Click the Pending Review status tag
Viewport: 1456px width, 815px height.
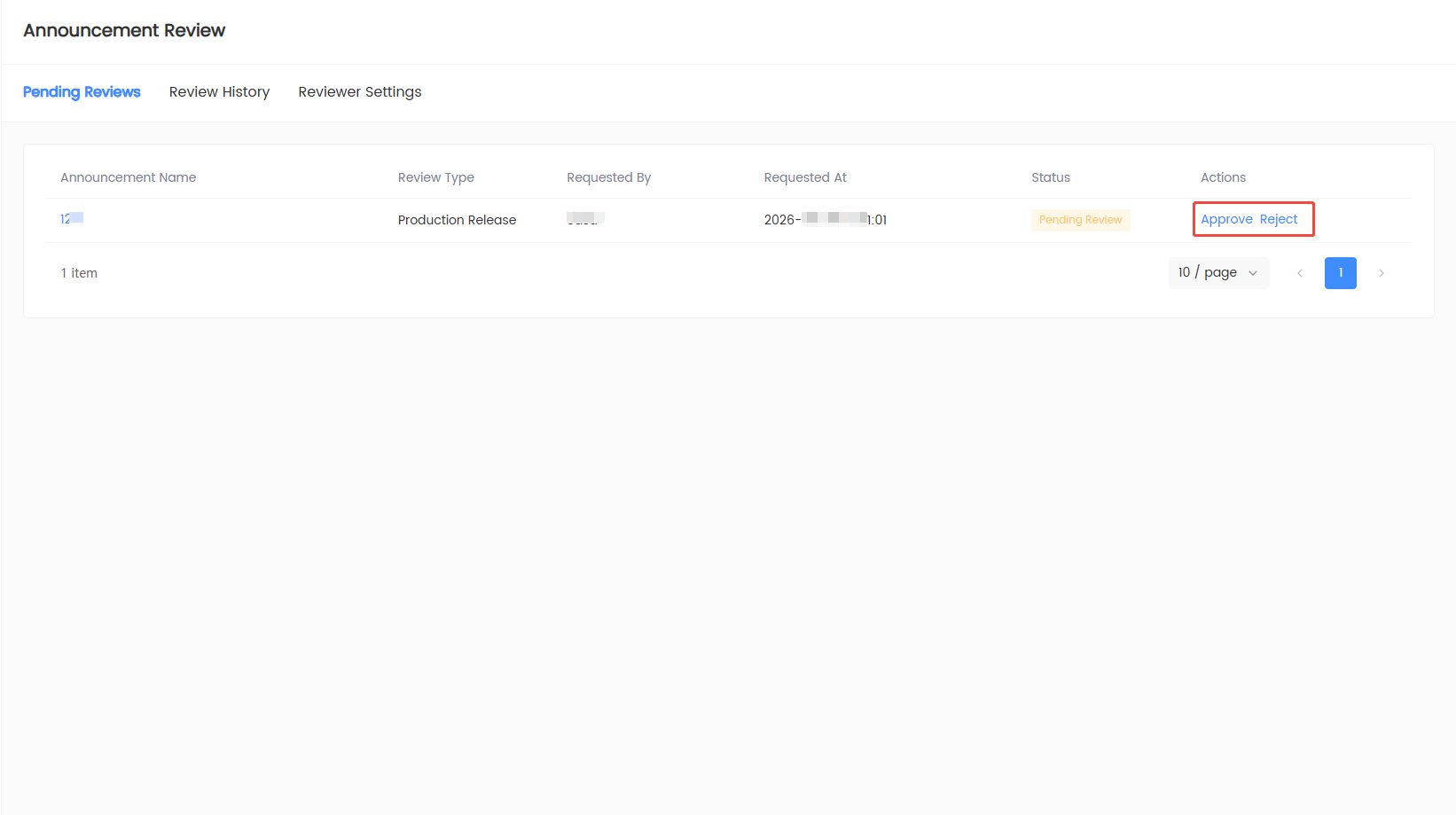(x=1080, y=220)
